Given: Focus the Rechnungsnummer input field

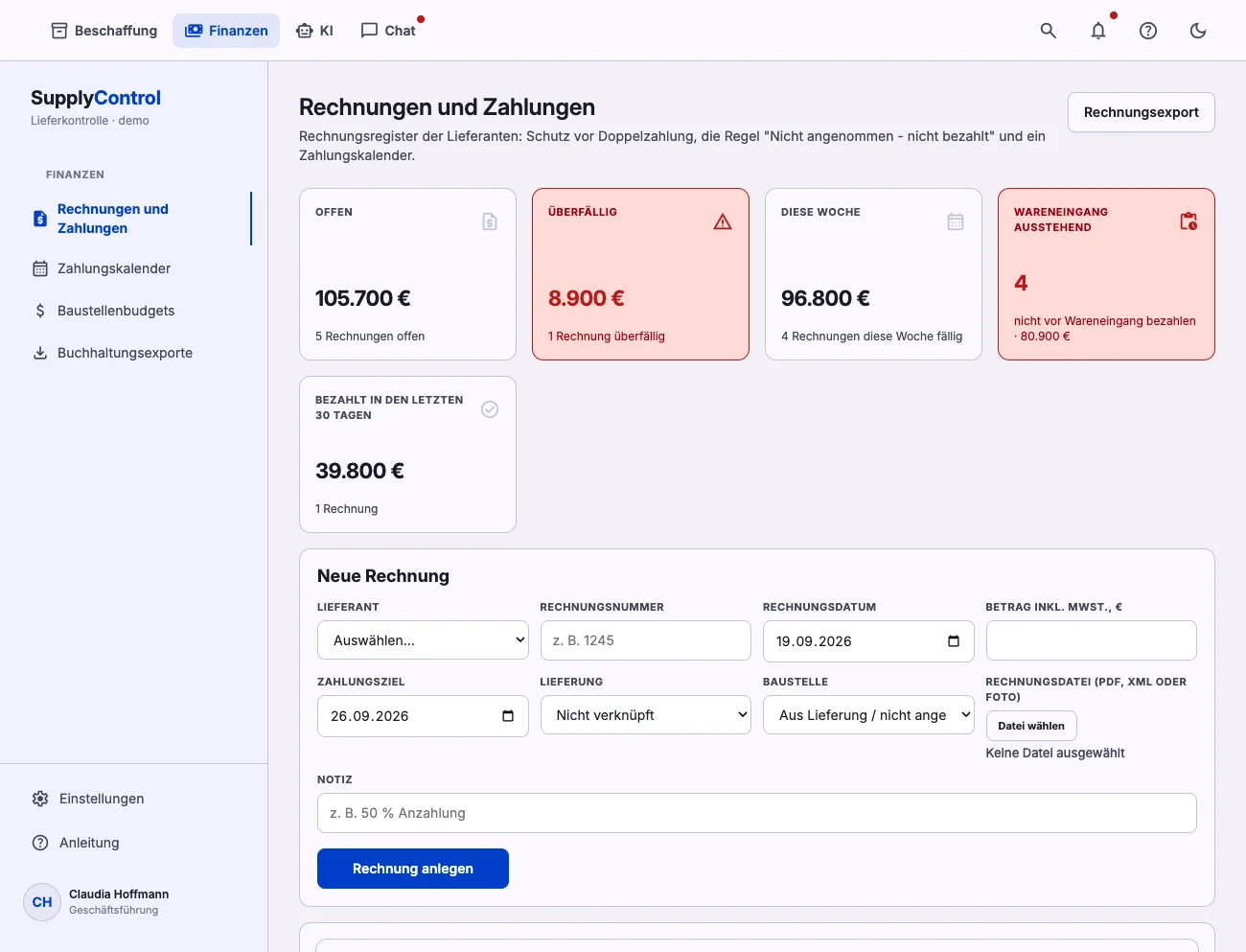Looking at the screenshot, I should pos(646,640).
